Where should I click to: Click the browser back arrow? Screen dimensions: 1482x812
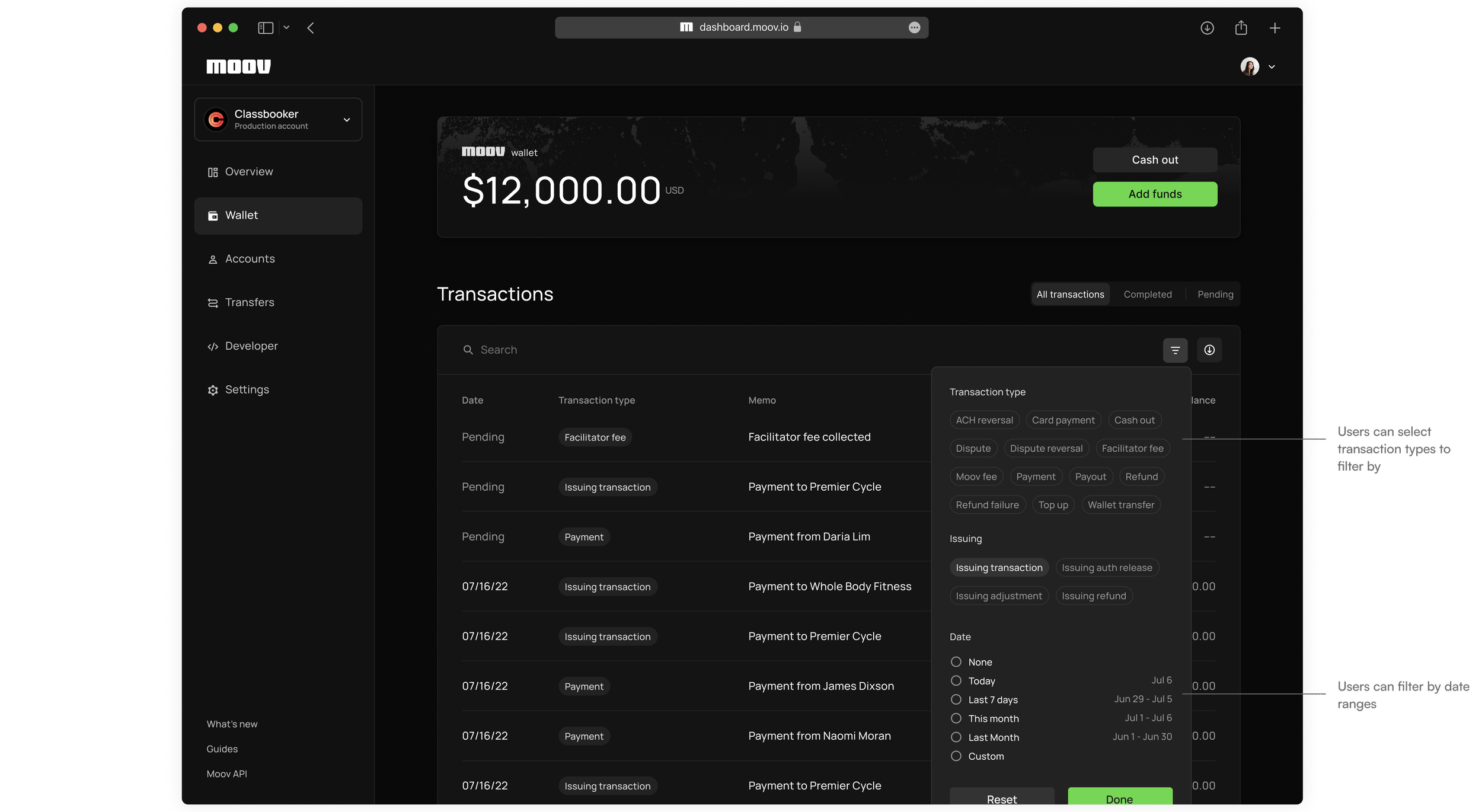[x=311, y=28]
